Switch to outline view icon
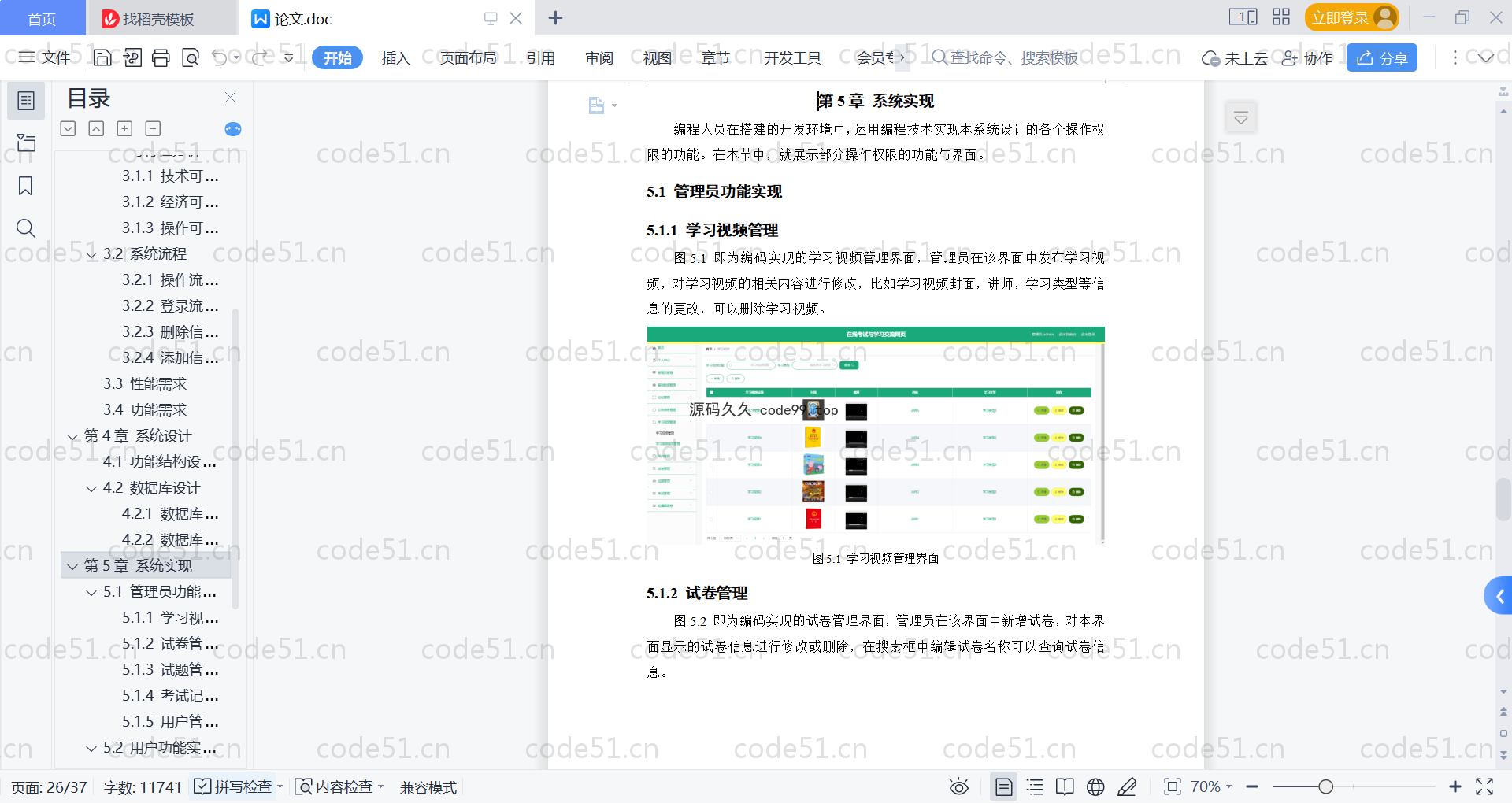 [1035, 786]
